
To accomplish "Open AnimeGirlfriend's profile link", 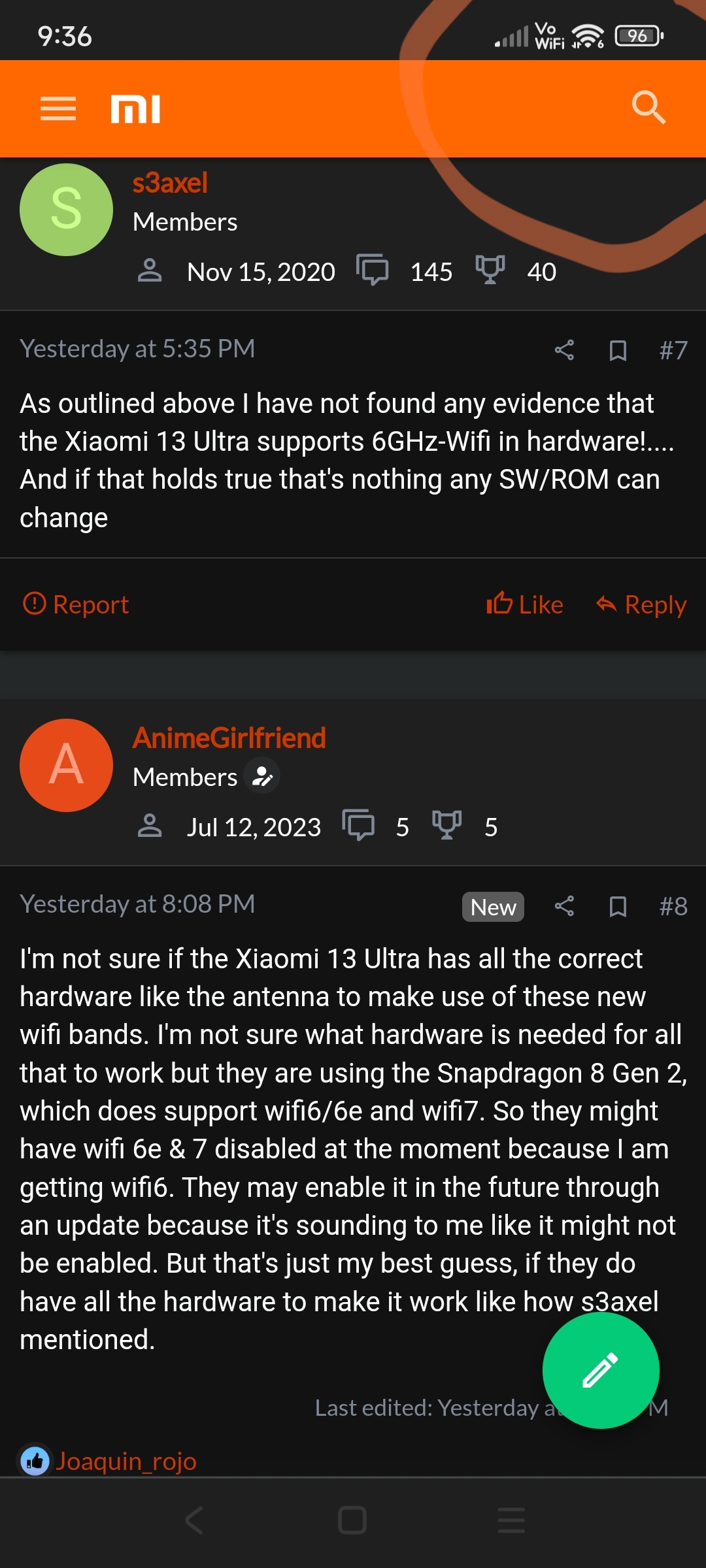I will tap(229, 738).
